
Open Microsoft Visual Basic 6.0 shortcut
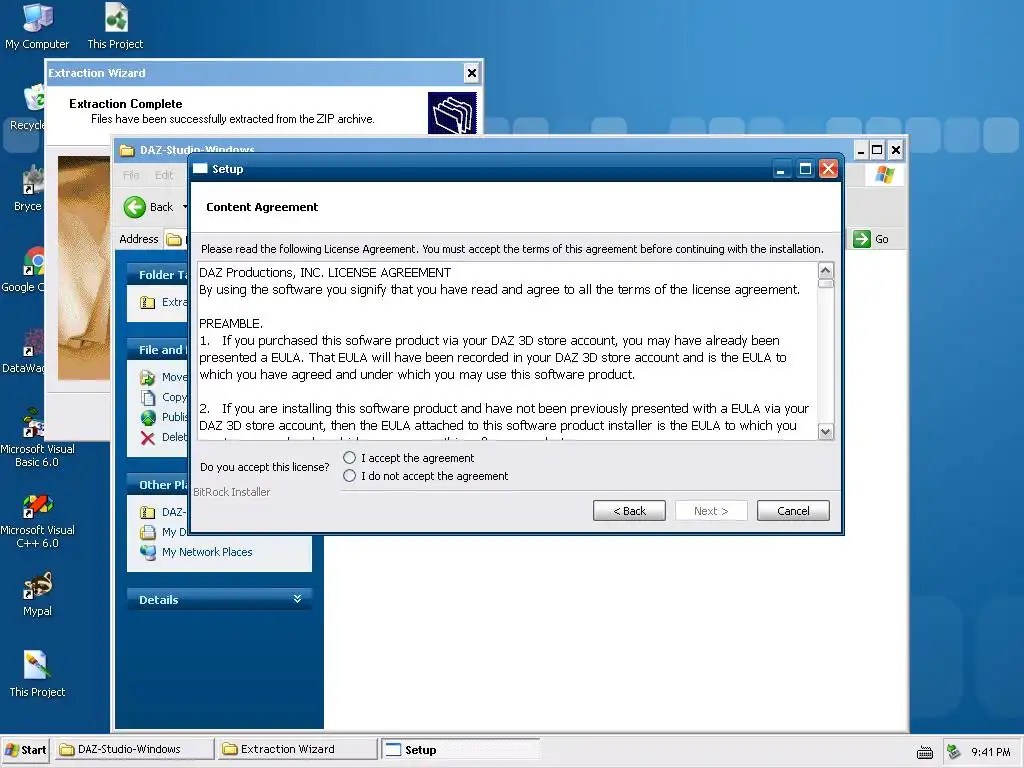coord(37,438)
